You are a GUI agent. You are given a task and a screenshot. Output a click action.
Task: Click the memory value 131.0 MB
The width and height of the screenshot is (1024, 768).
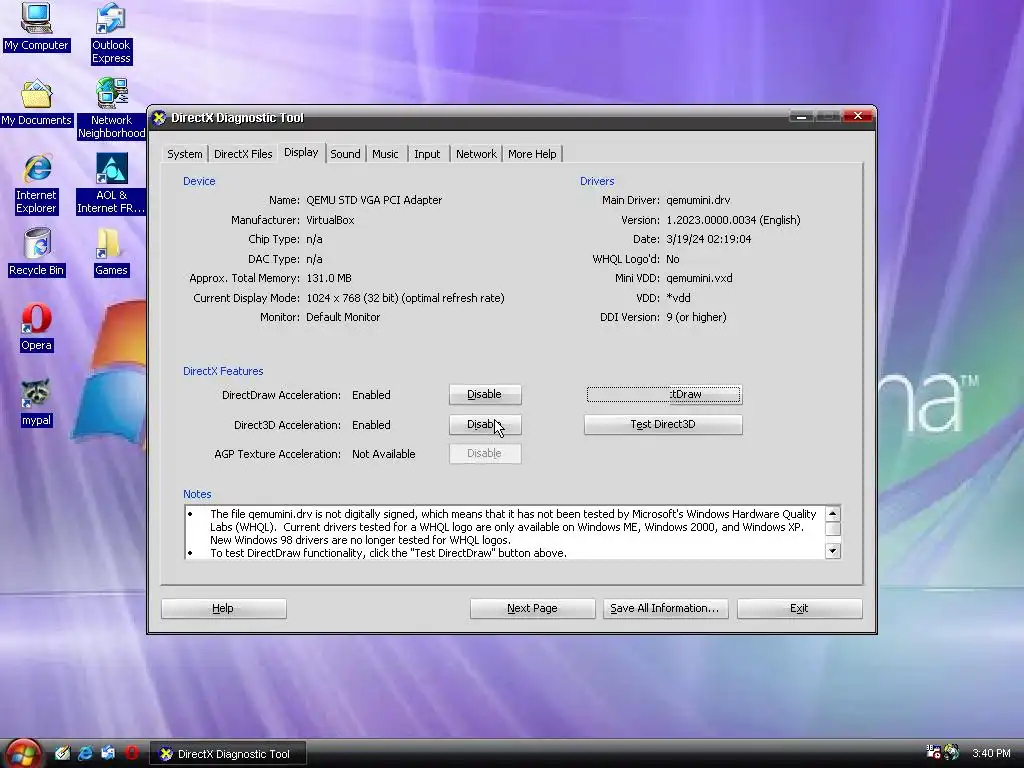[329, 278]
